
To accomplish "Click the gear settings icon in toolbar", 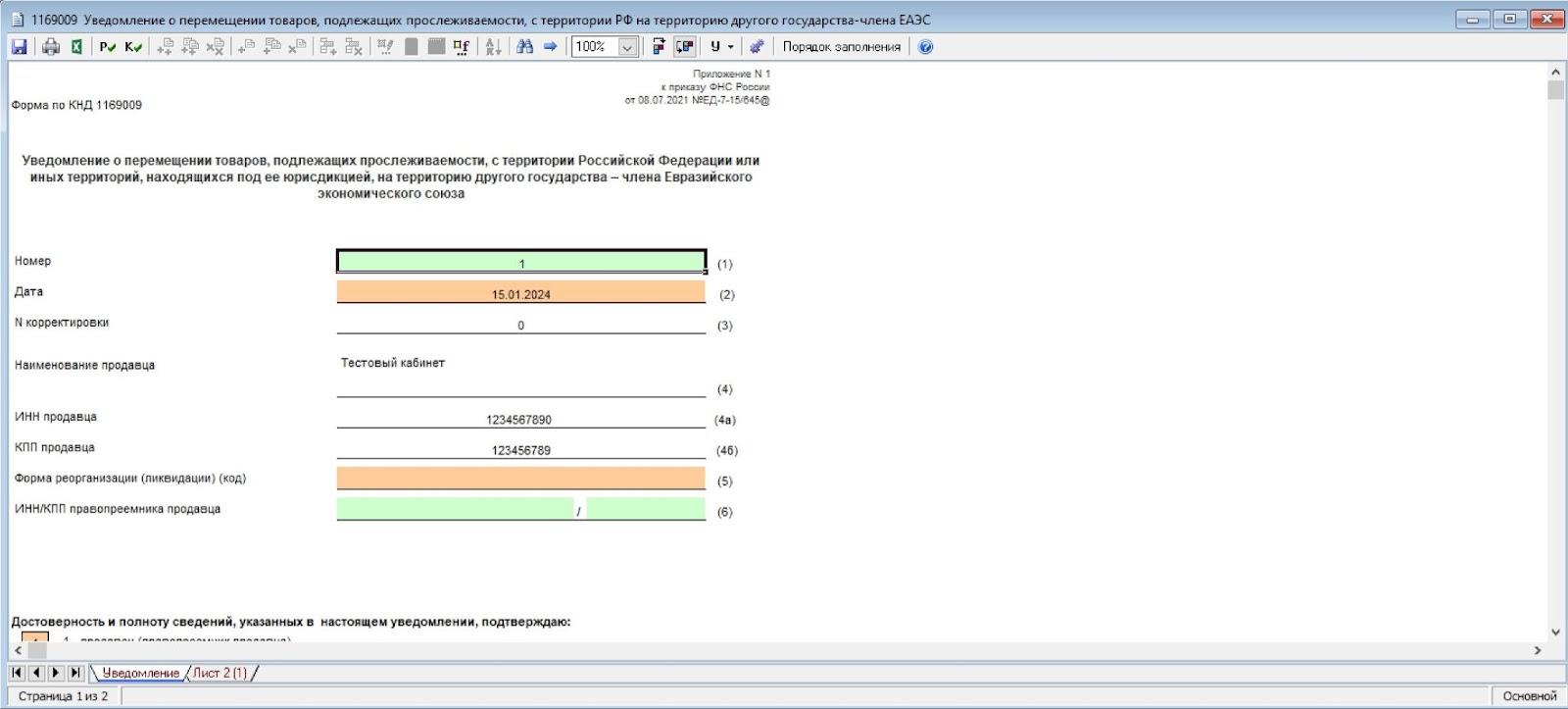I will pyautogui.click(x=757, y=46).
